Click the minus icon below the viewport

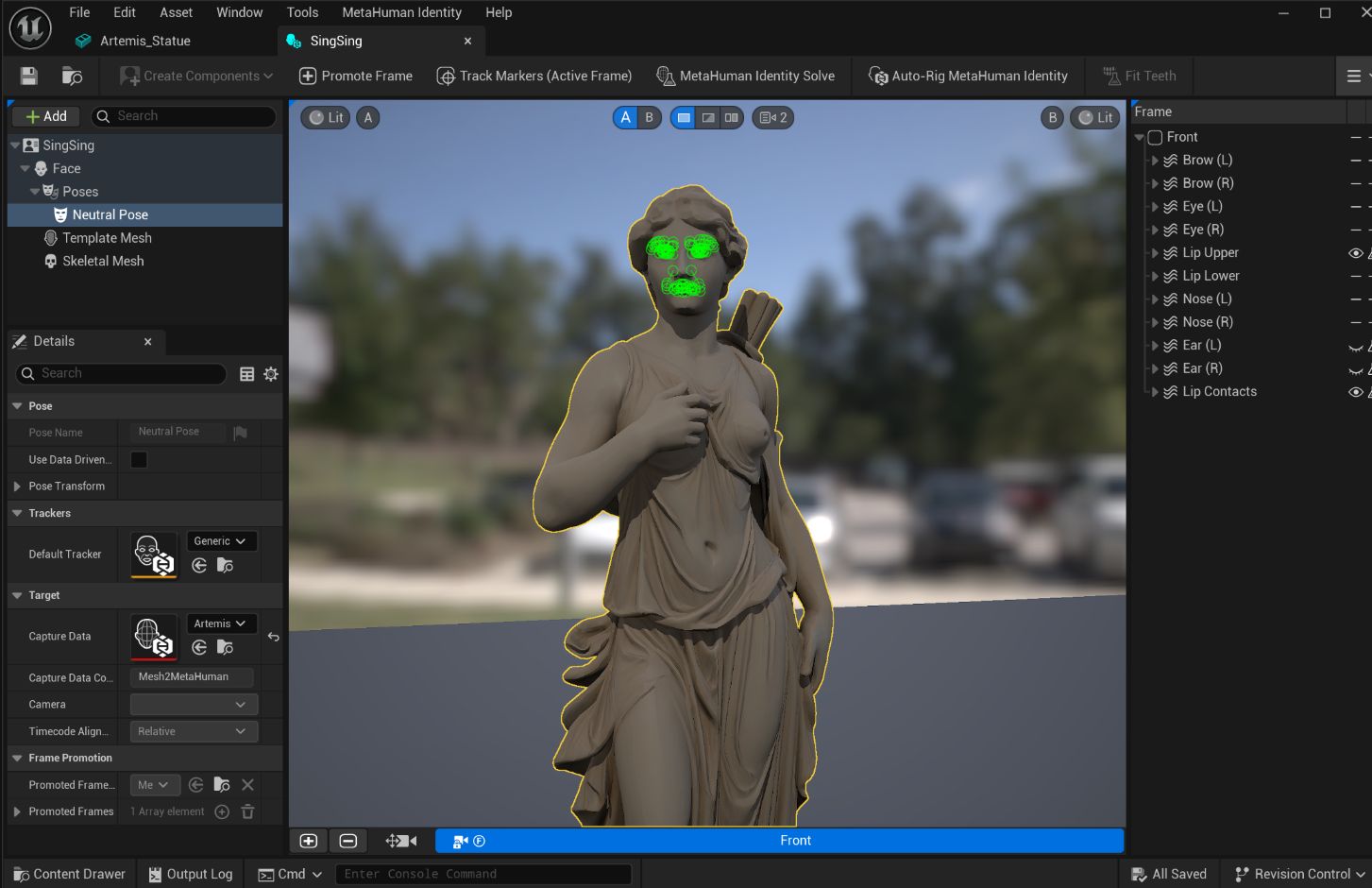tap(348, 841)
